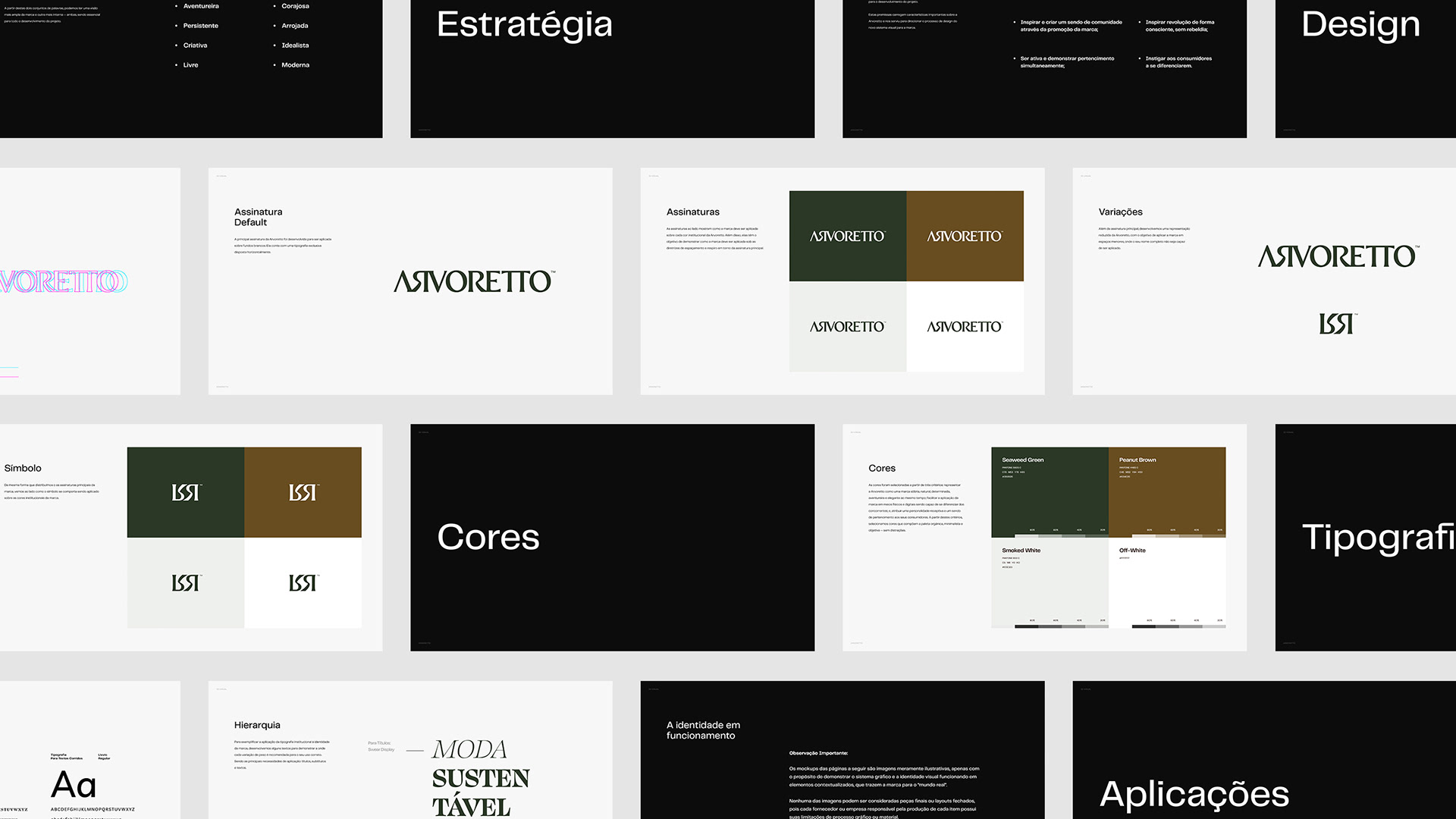The height and width of the screenshot is (819, 1456).
Task: Click 'Inspirar e criar um senso de comunidade' bullet
Action: (x=1071, y=26)
